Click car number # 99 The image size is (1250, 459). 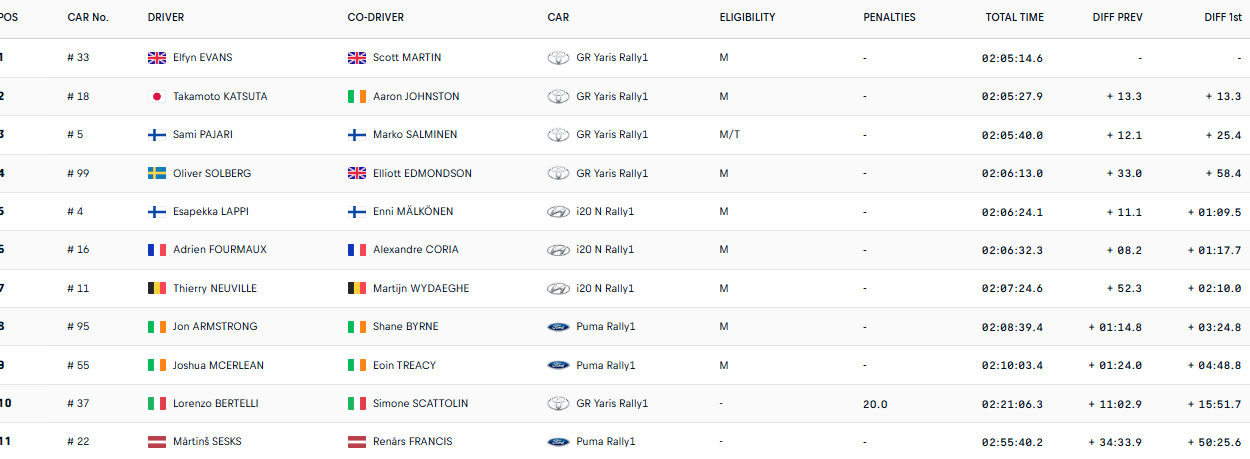click(78, 174)
